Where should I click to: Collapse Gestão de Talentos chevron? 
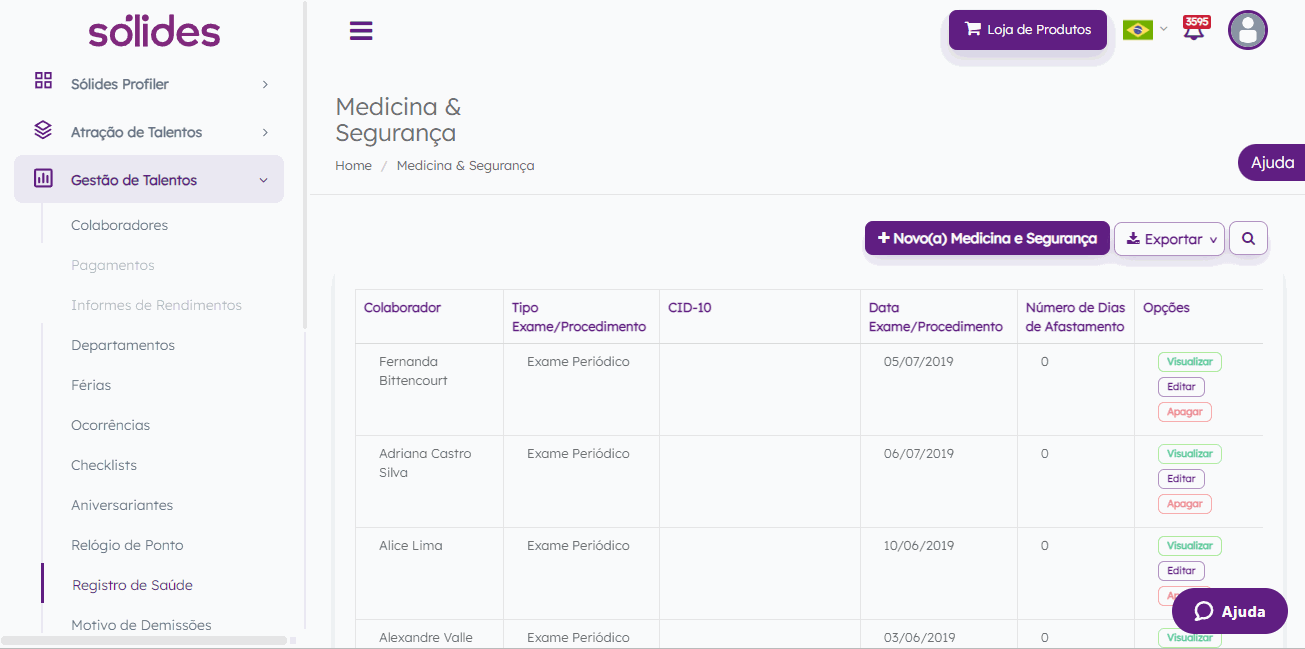point(264,181)
